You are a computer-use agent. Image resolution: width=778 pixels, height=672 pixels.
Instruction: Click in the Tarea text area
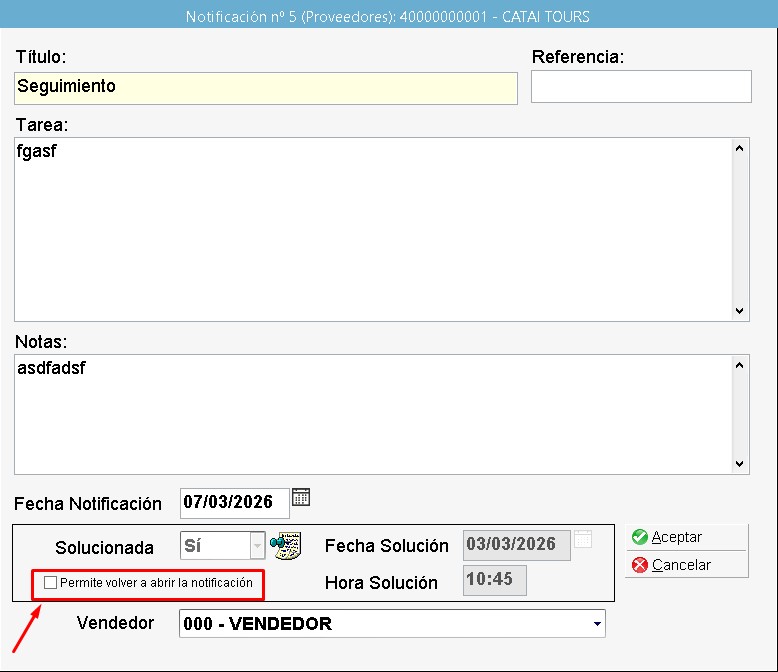[373, 229]
